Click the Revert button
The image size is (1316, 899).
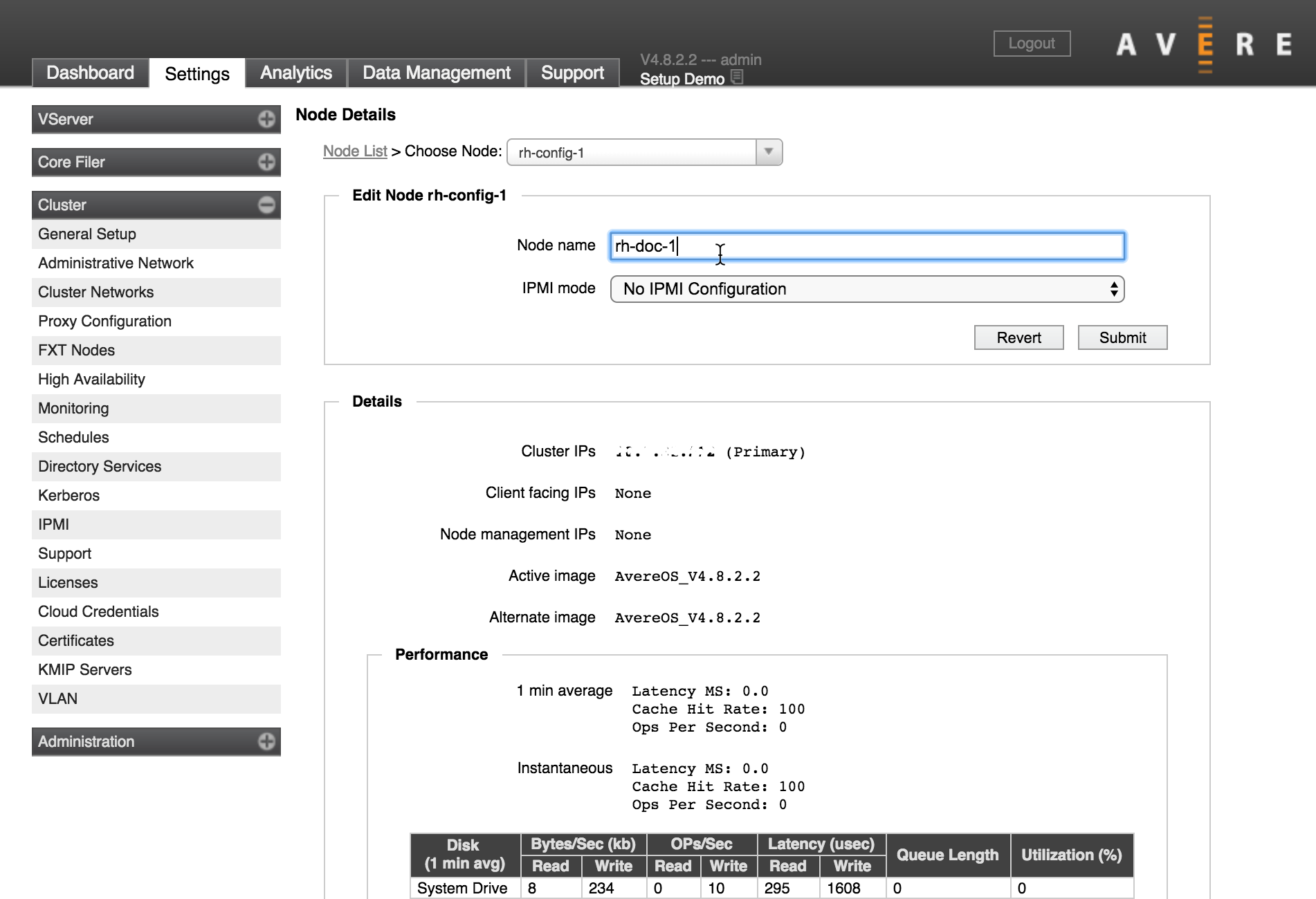[x=1018, y=337]
